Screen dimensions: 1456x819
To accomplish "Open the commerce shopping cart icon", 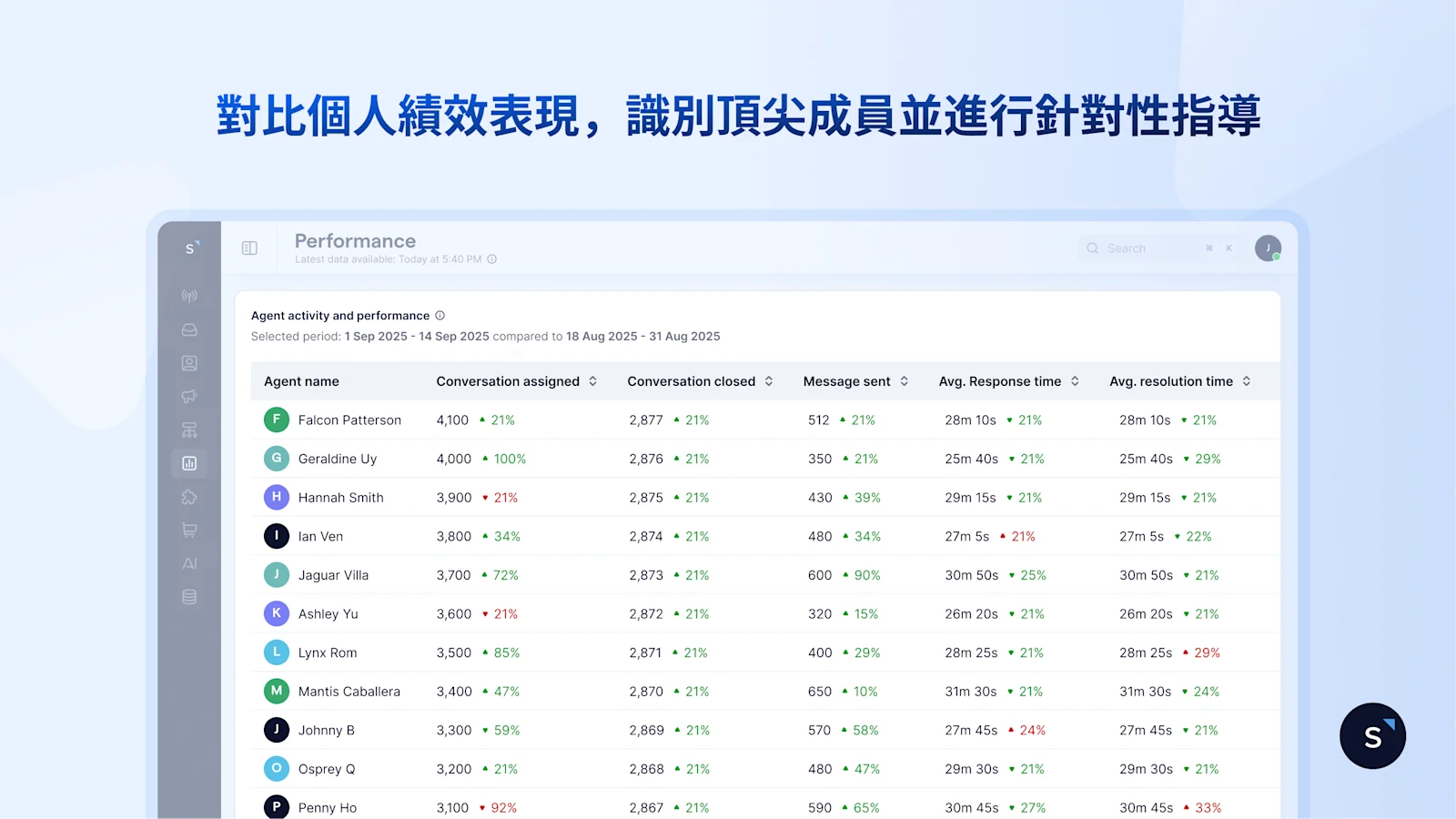I will 189,531.
